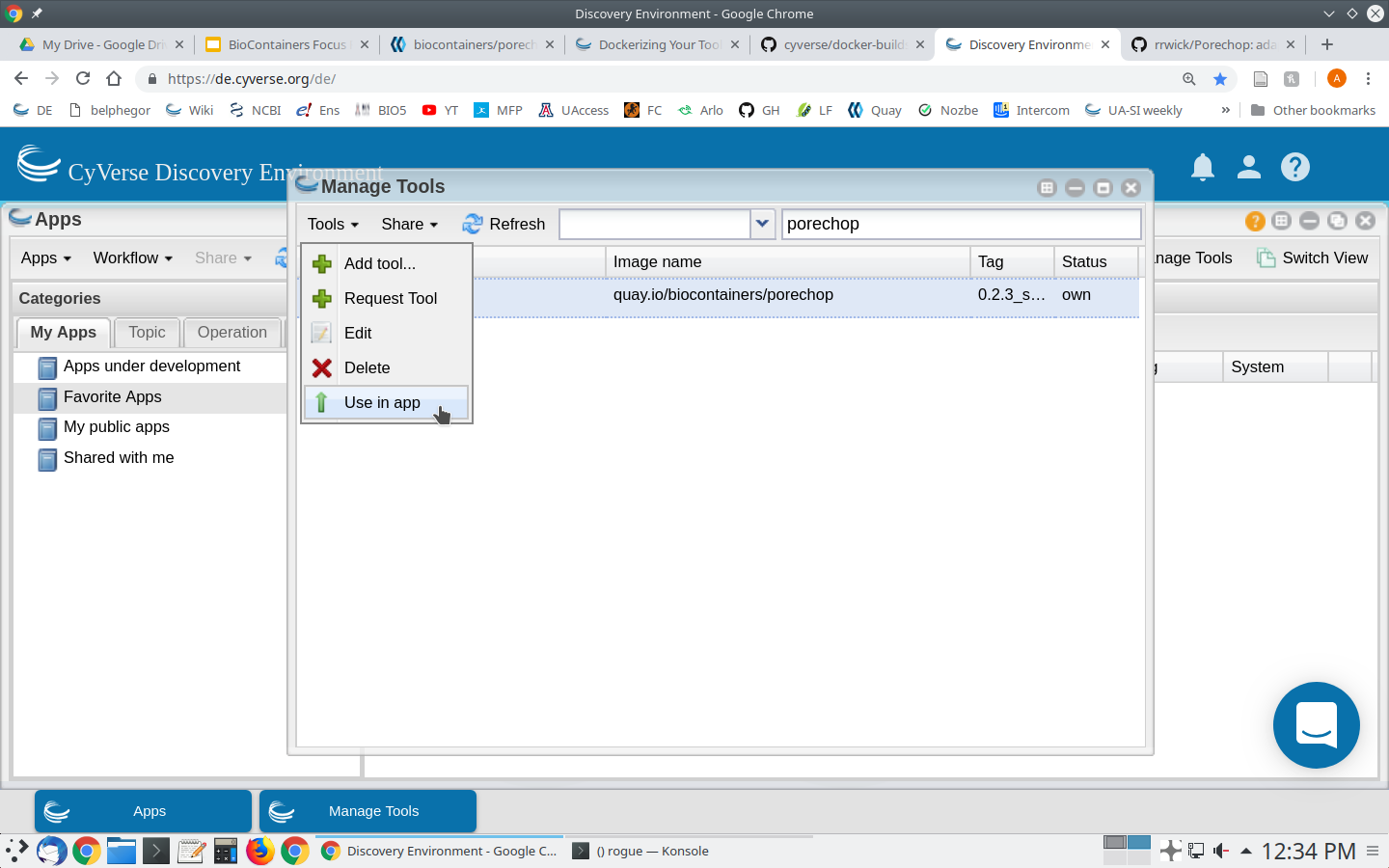Image resolution: width=1389 pixels, height=868 pixels.
Task: Open the Intercom chat bubble
Action: 1317,725
